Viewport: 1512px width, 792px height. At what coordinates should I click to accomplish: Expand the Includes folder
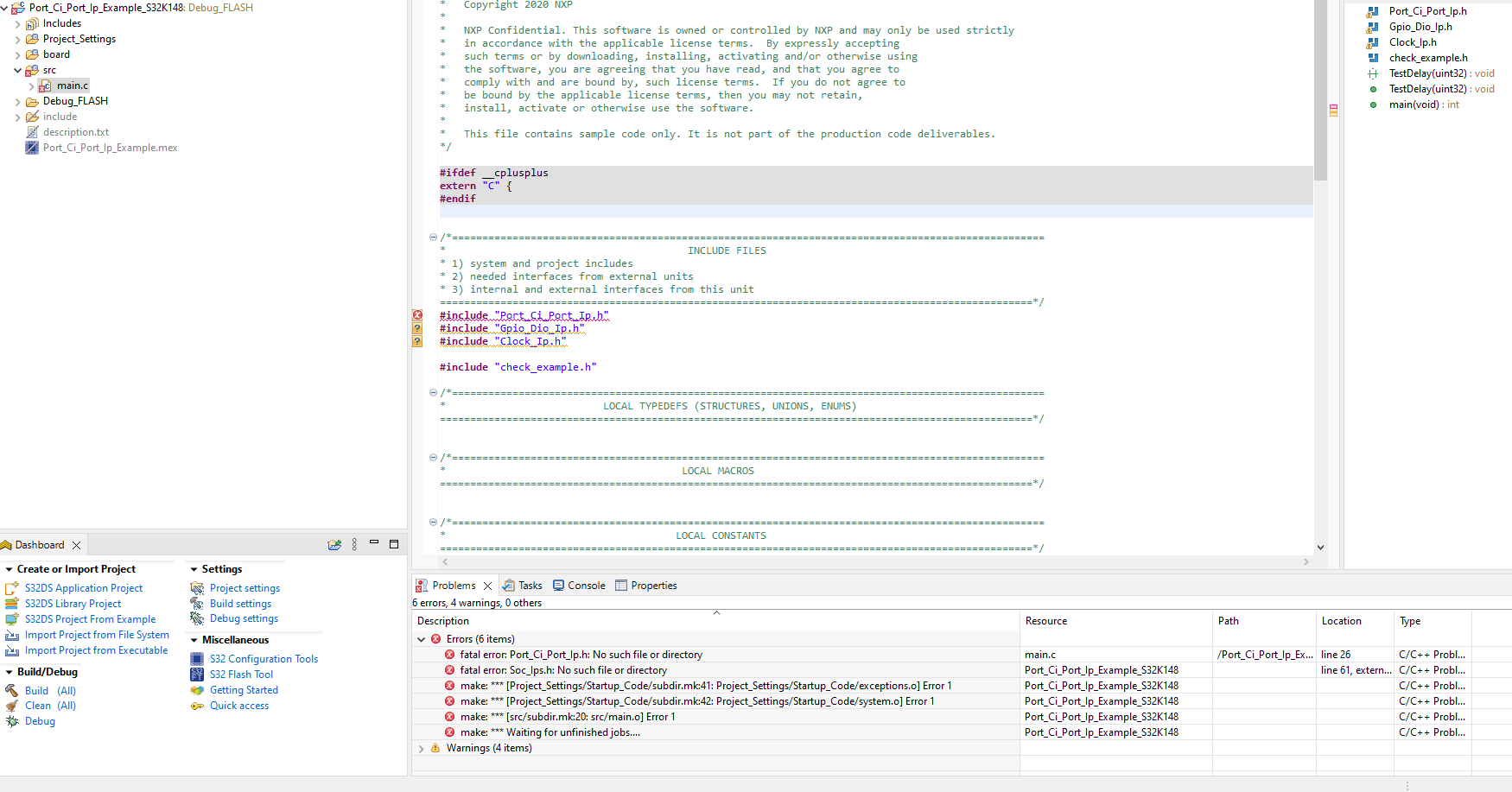click(x=17, y=23)
